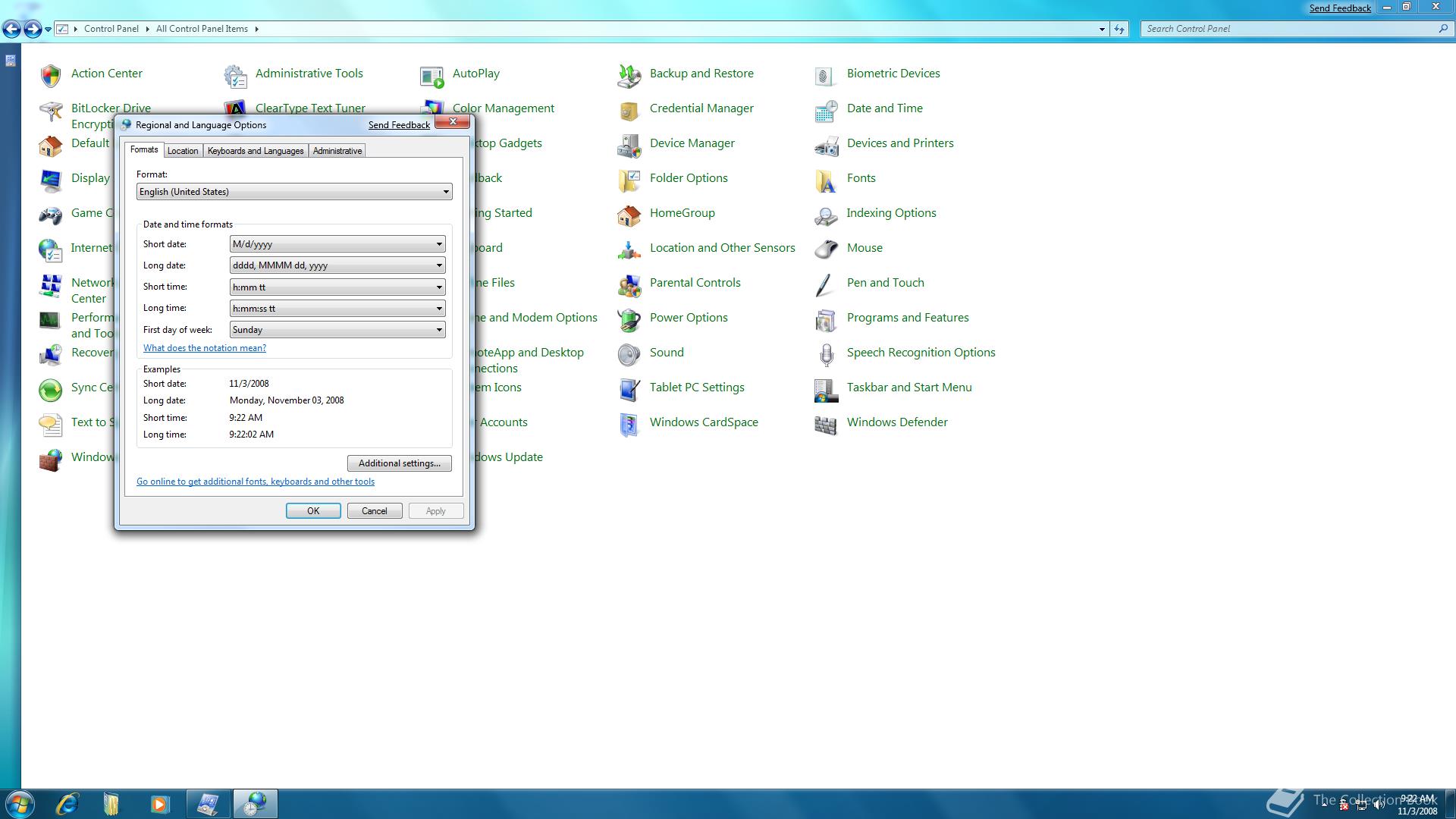1456x819 pixels.
Task: Open Administrative Tools icon
Action: click(235, 75)
